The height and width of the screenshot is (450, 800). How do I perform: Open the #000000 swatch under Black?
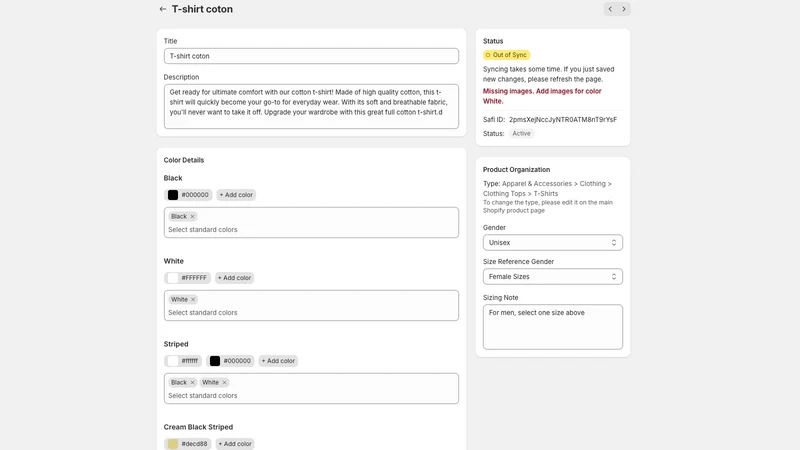[x=188, y=195]
